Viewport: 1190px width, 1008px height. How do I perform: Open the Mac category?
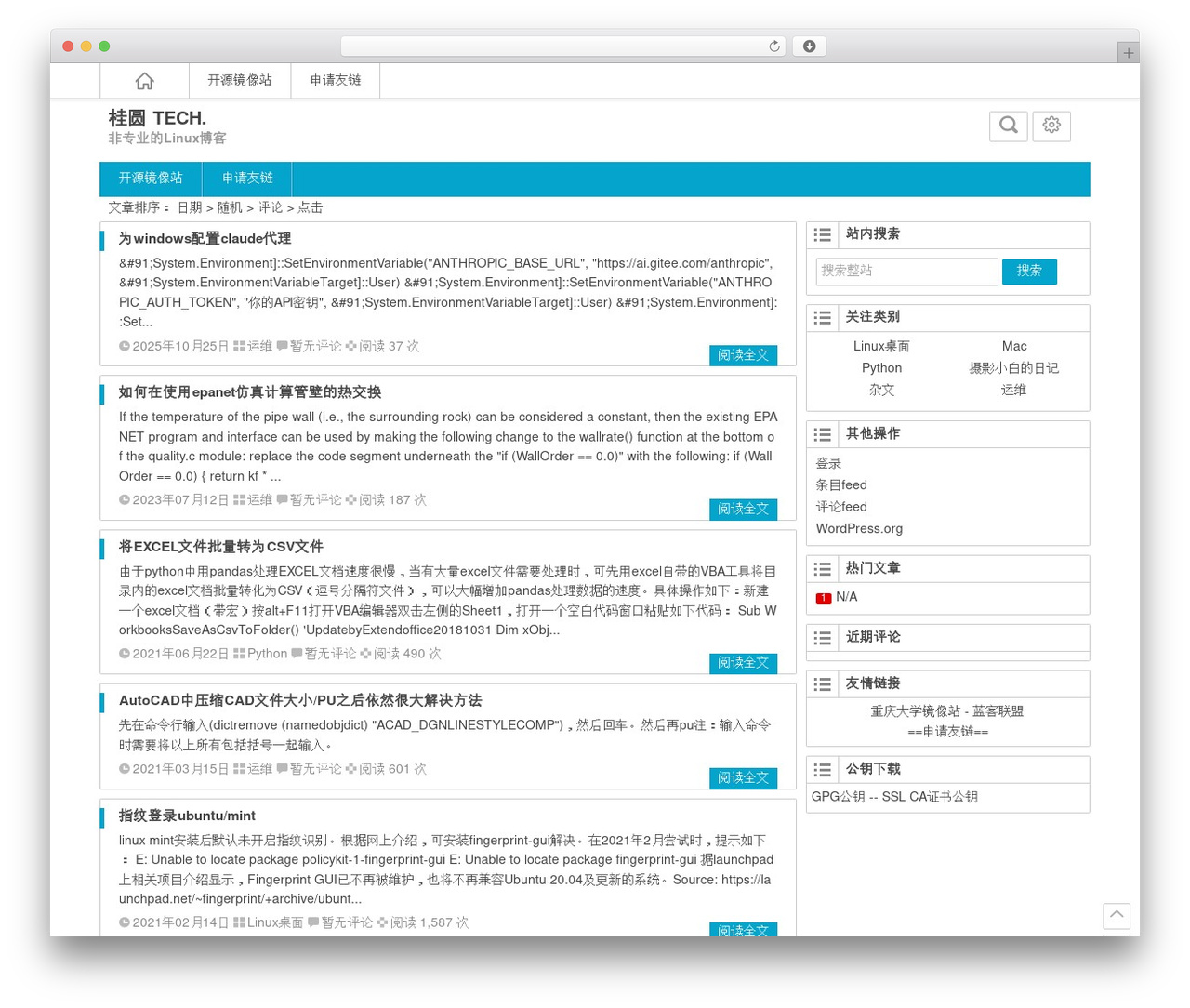point(1014,346)
